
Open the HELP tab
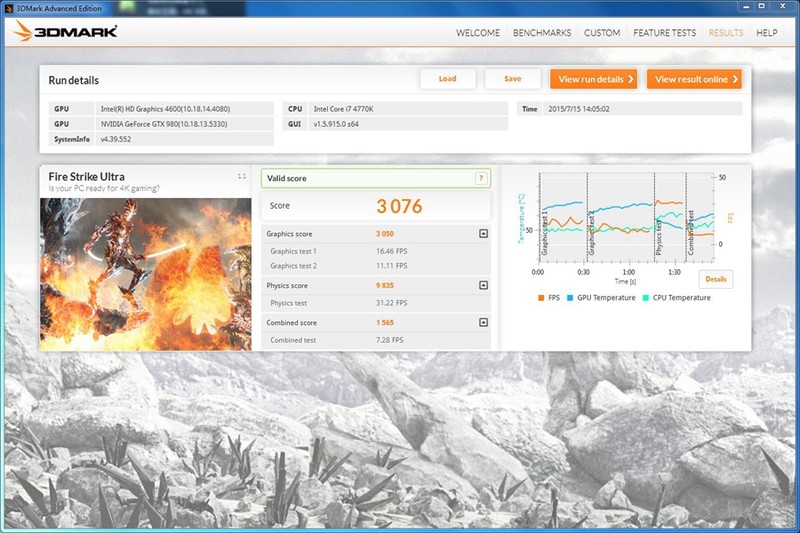tap(767, 33)
